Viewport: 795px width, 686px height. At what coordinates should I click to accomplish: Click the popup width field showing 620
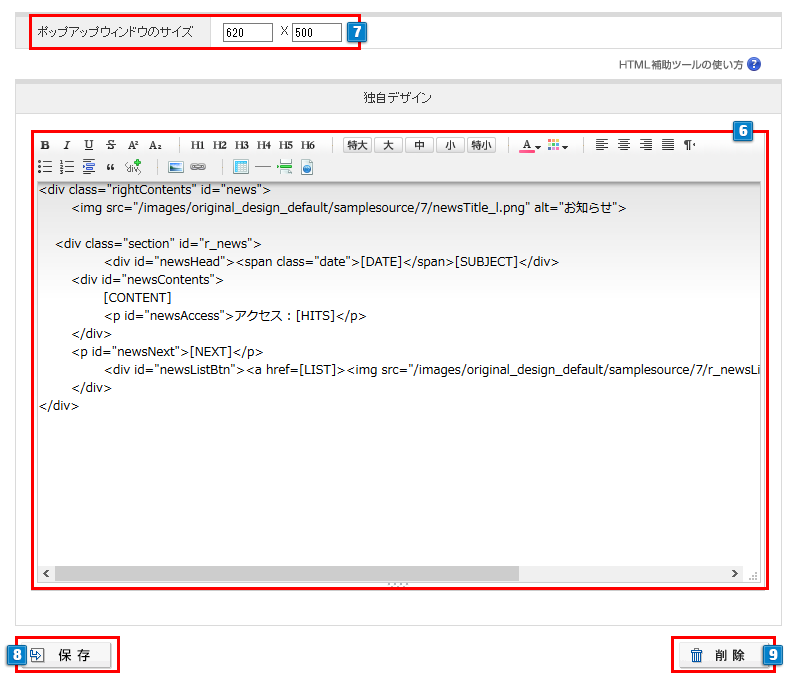click(247, 32)
